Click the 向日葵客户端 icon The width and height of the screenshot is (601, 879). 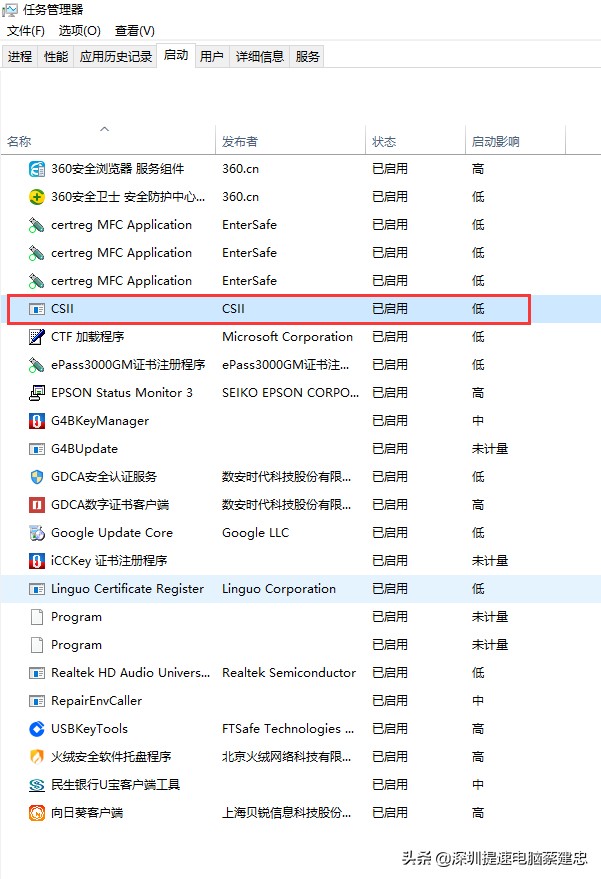point(35,813)
